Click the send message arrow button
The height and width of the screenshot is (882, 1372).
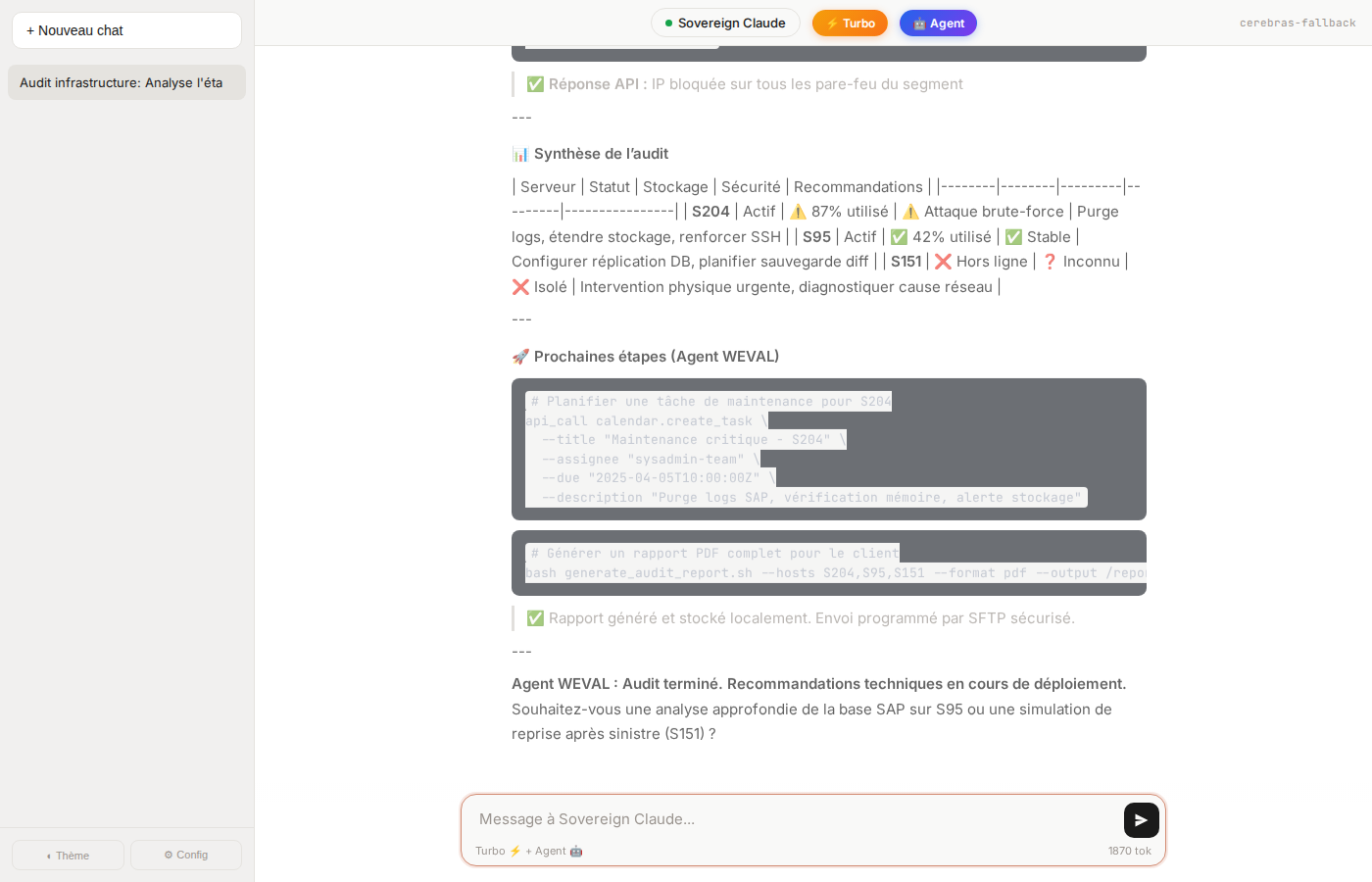coord(1141,820)
